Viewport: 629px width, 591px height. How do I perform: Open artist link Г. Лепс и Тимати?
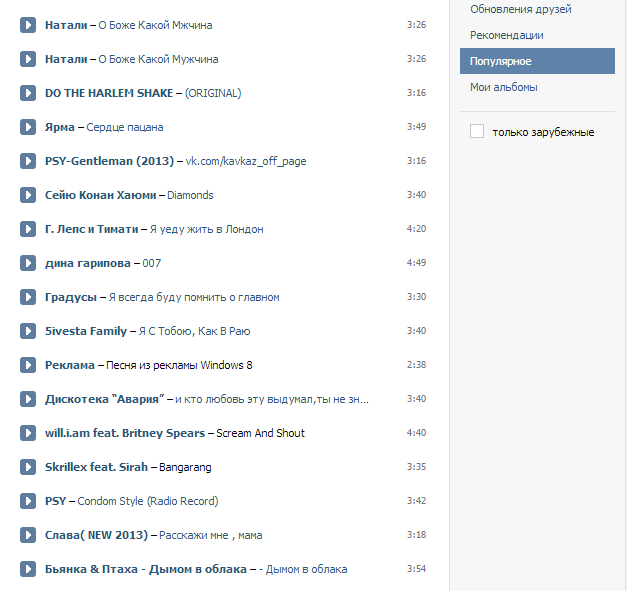(x=91, y=229)
